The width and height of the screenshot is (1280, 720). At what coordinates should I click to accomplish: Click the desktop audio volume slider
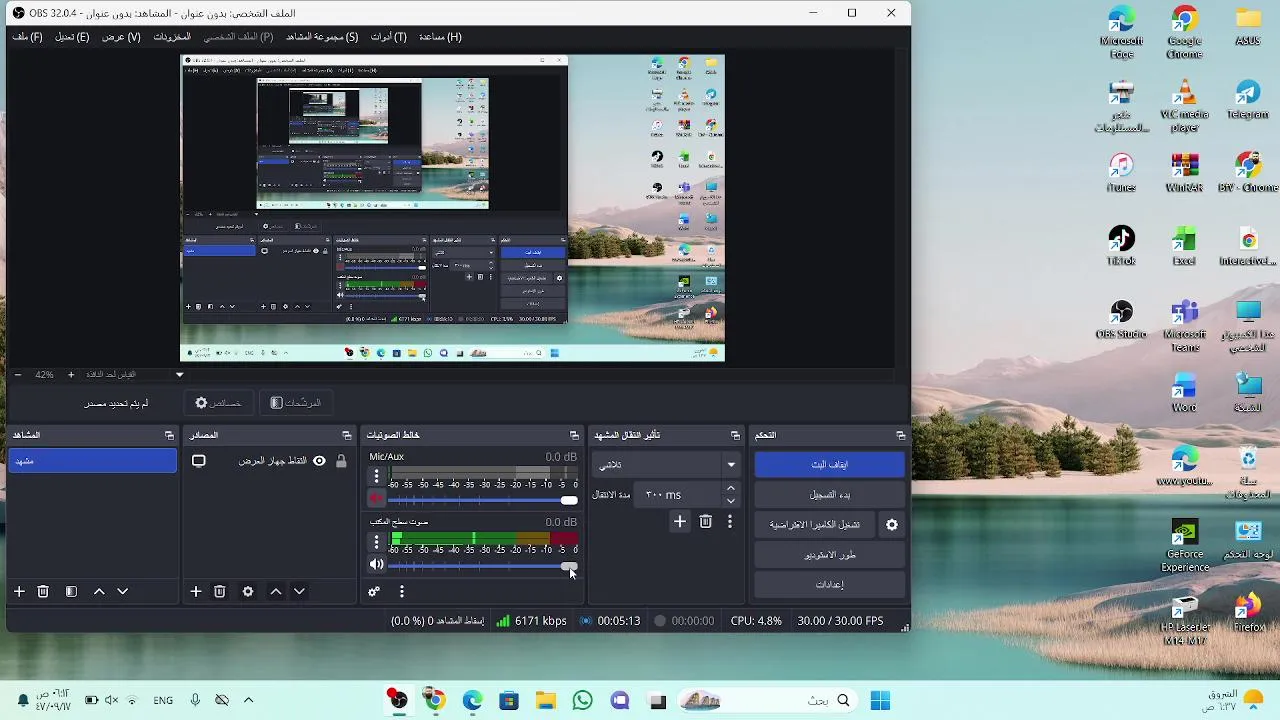482,565
